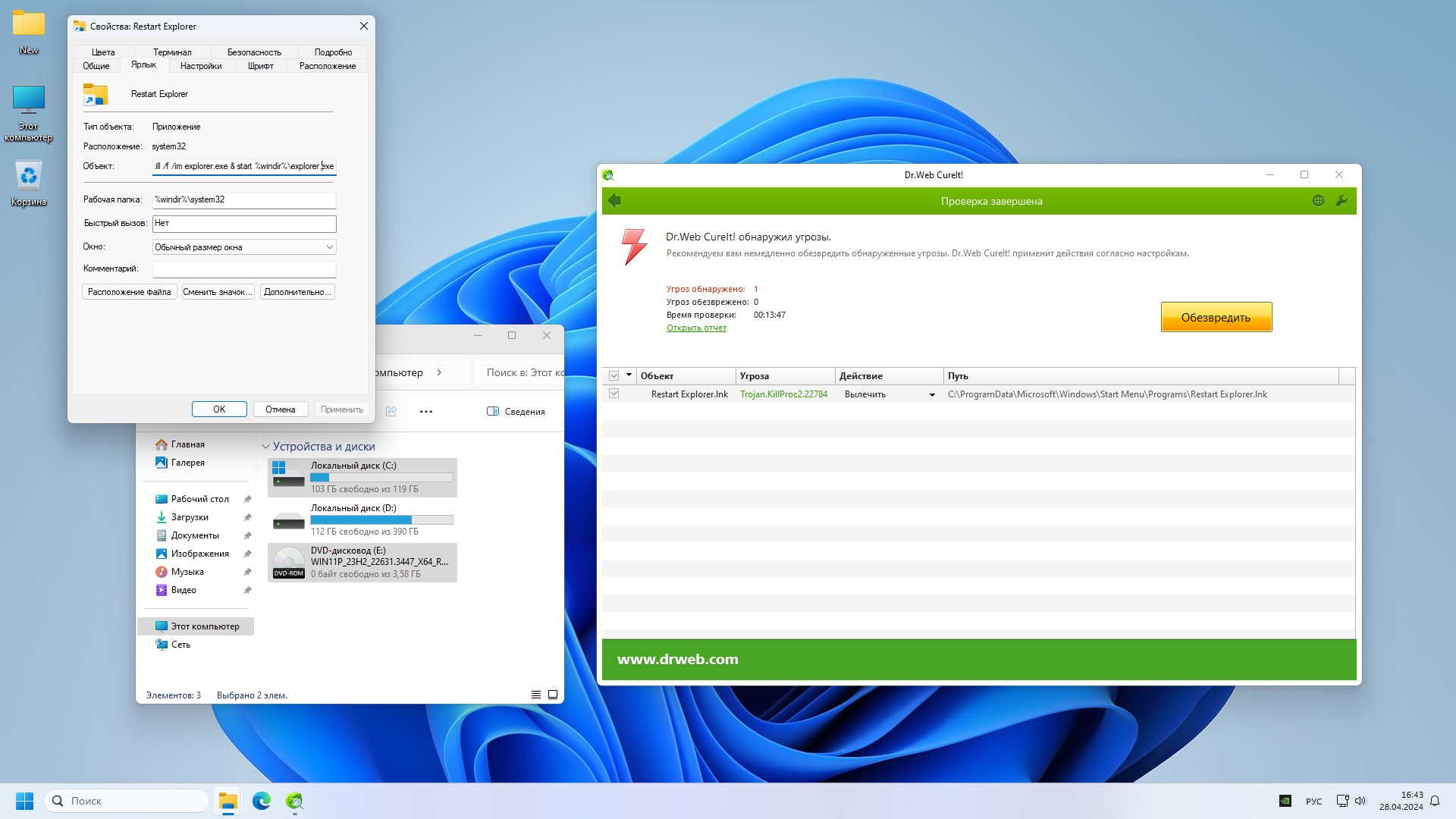Screen dimensions: 1456x819
Task: Open Dr.Web language globe icon
Action: click(x=1318, y=201)
